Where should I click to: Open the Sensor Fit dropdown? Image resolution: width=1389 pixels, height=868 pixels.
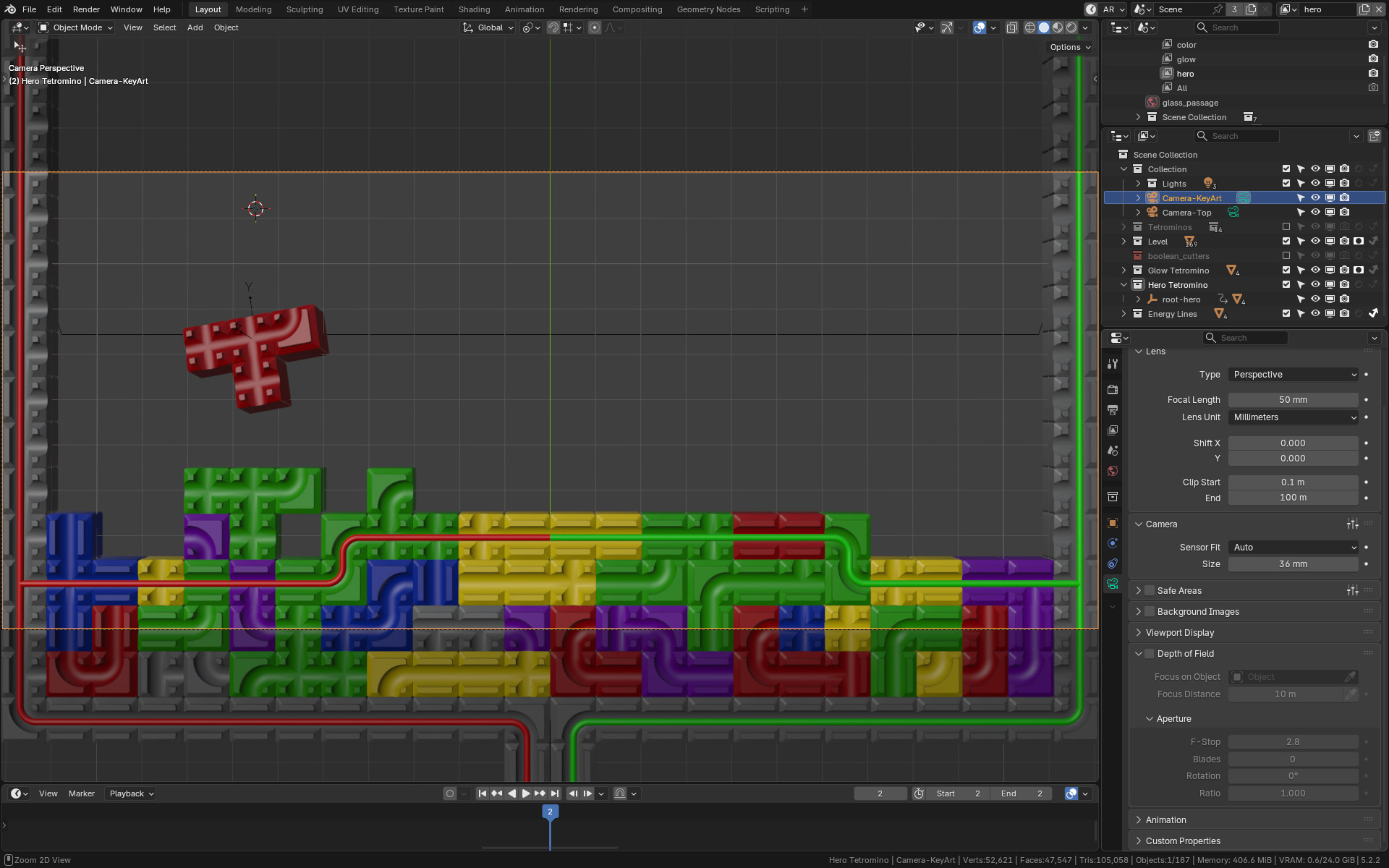point(1294,548)
